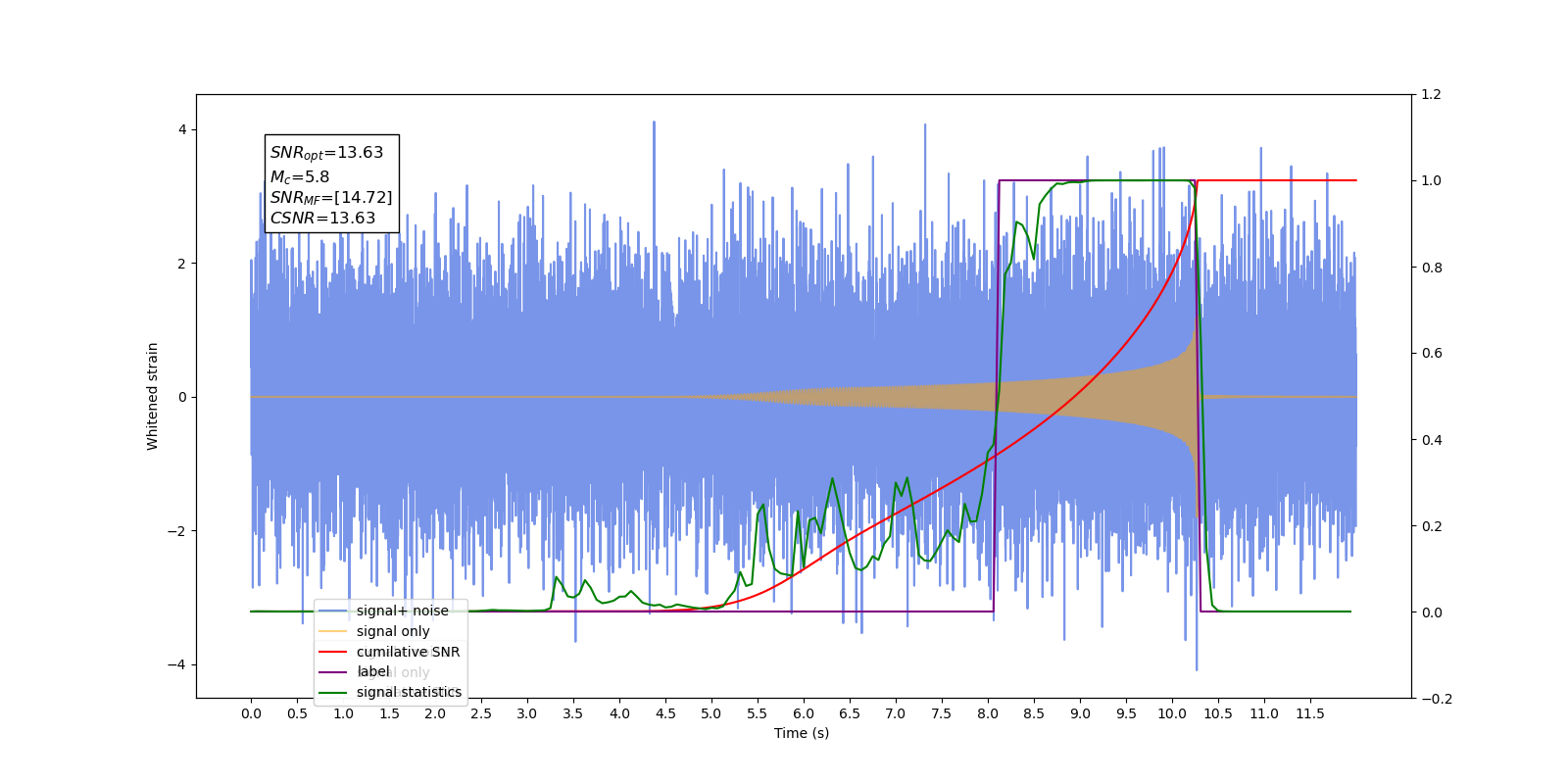Click right y-axis tick label 1.0
Screen dimensions: 1568x784
pos(1431,181)
